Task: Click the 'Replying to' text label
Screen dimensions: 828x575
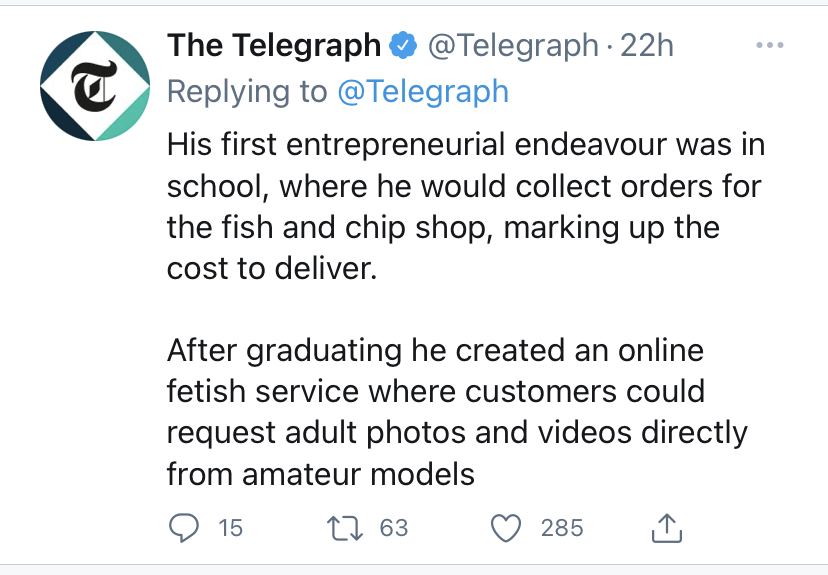Action: tap(246, 91)
